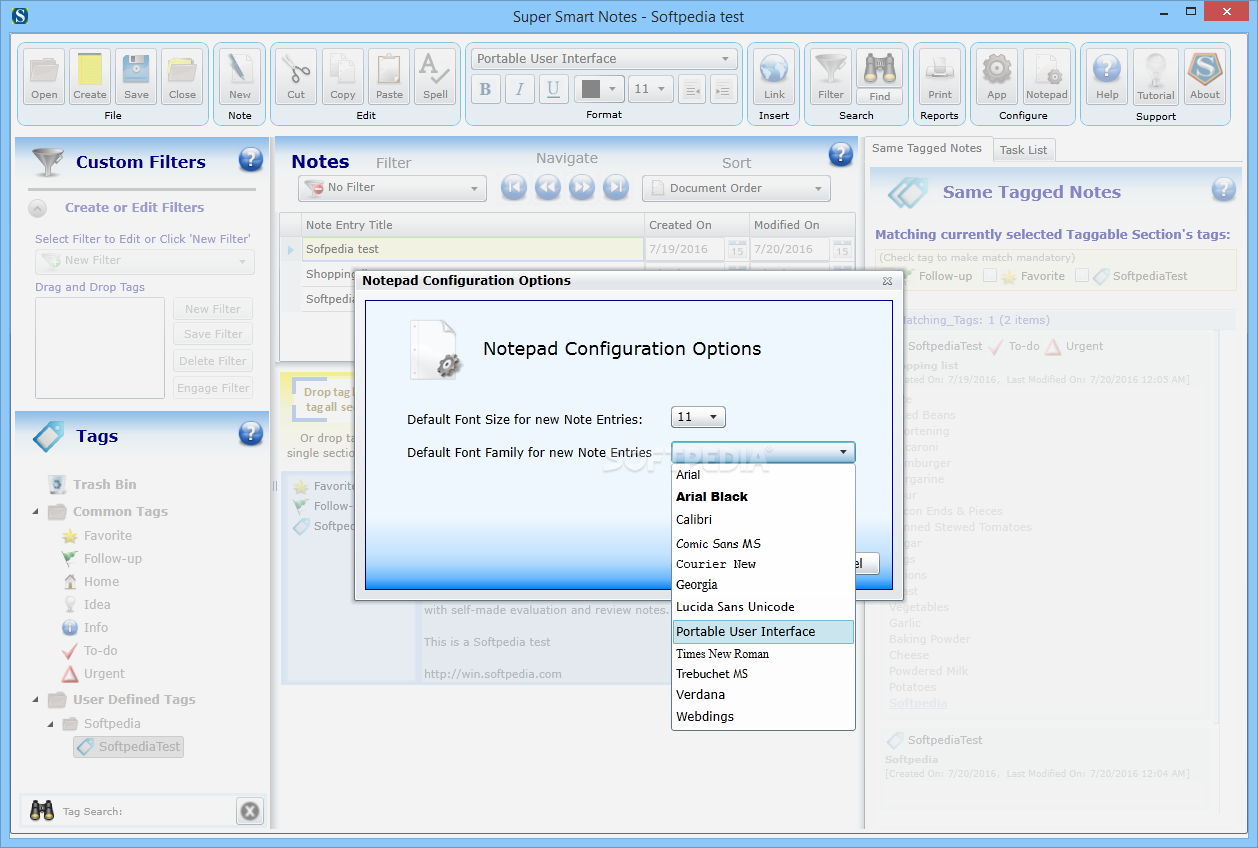Choose Courier New font option
This screenshot has width=1258, height=848.
pyautogui.click(x=763, y=564)
